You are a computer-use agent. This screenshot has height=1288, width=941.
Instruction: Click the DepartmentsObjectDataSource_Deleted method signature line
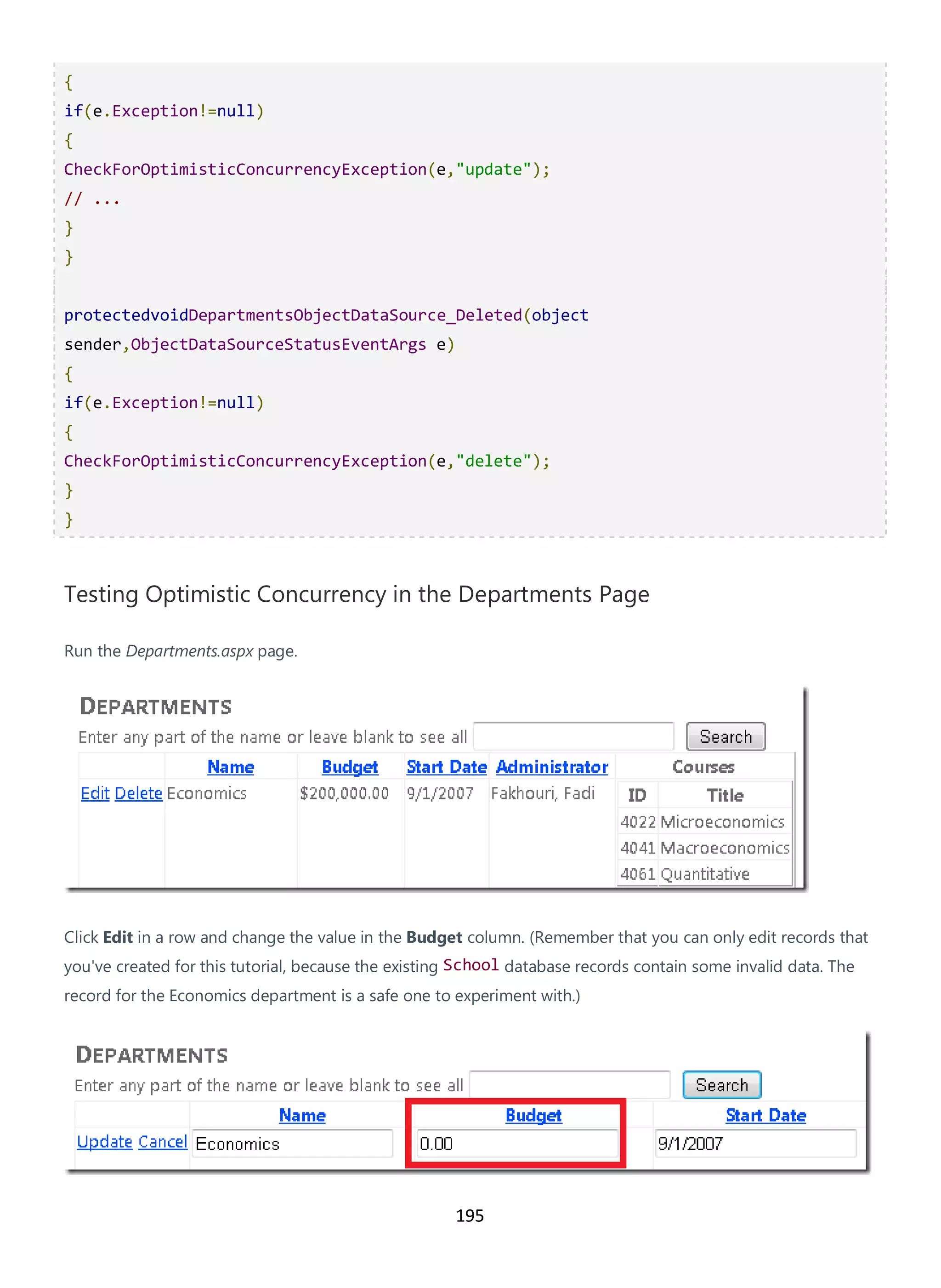[326, 315]
